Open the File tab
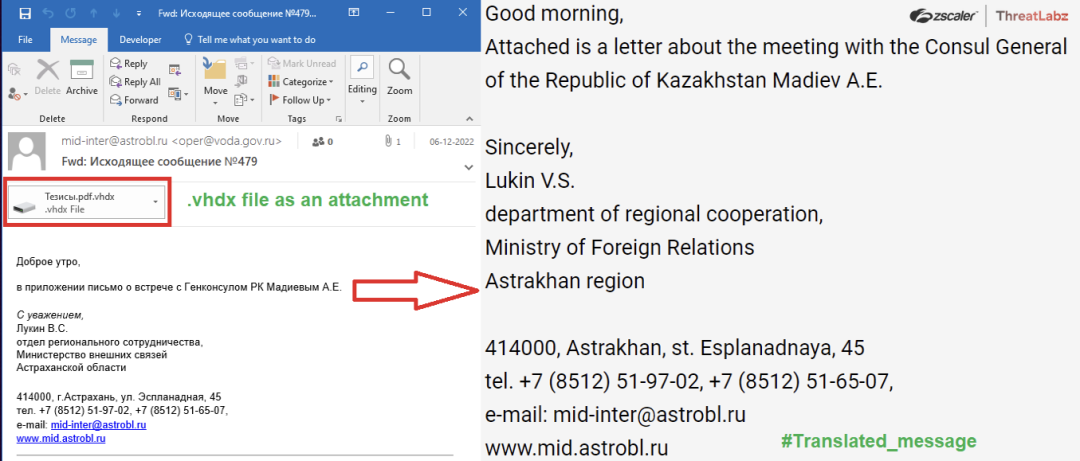The width and height of the screenshot is (1080, 461). (26, 40)
